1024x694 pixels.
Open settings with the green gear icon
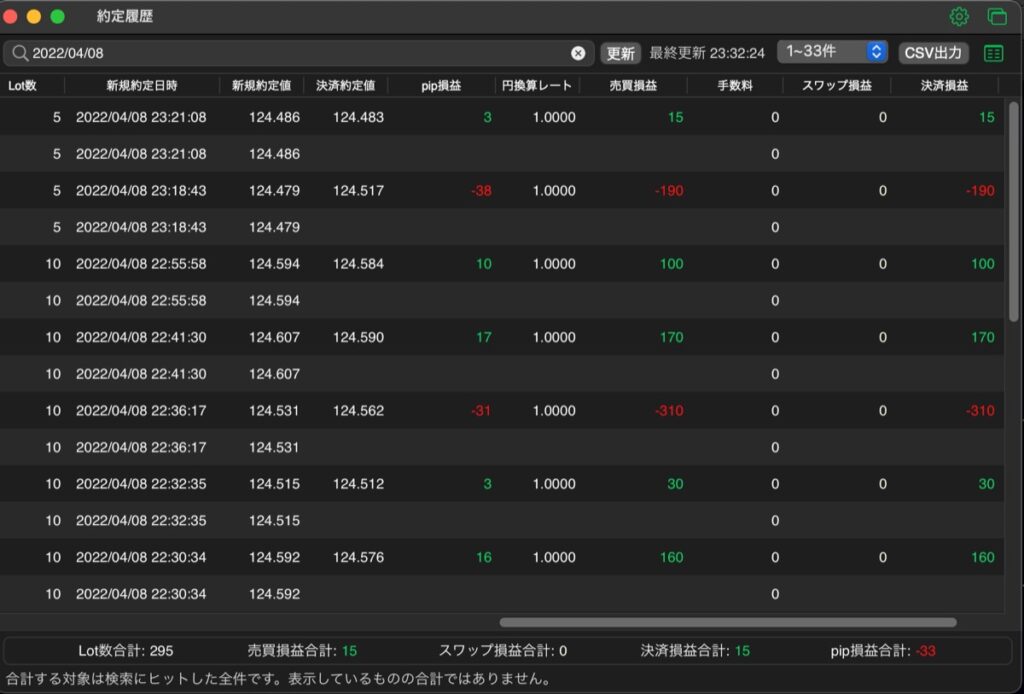tap(959, 16)
